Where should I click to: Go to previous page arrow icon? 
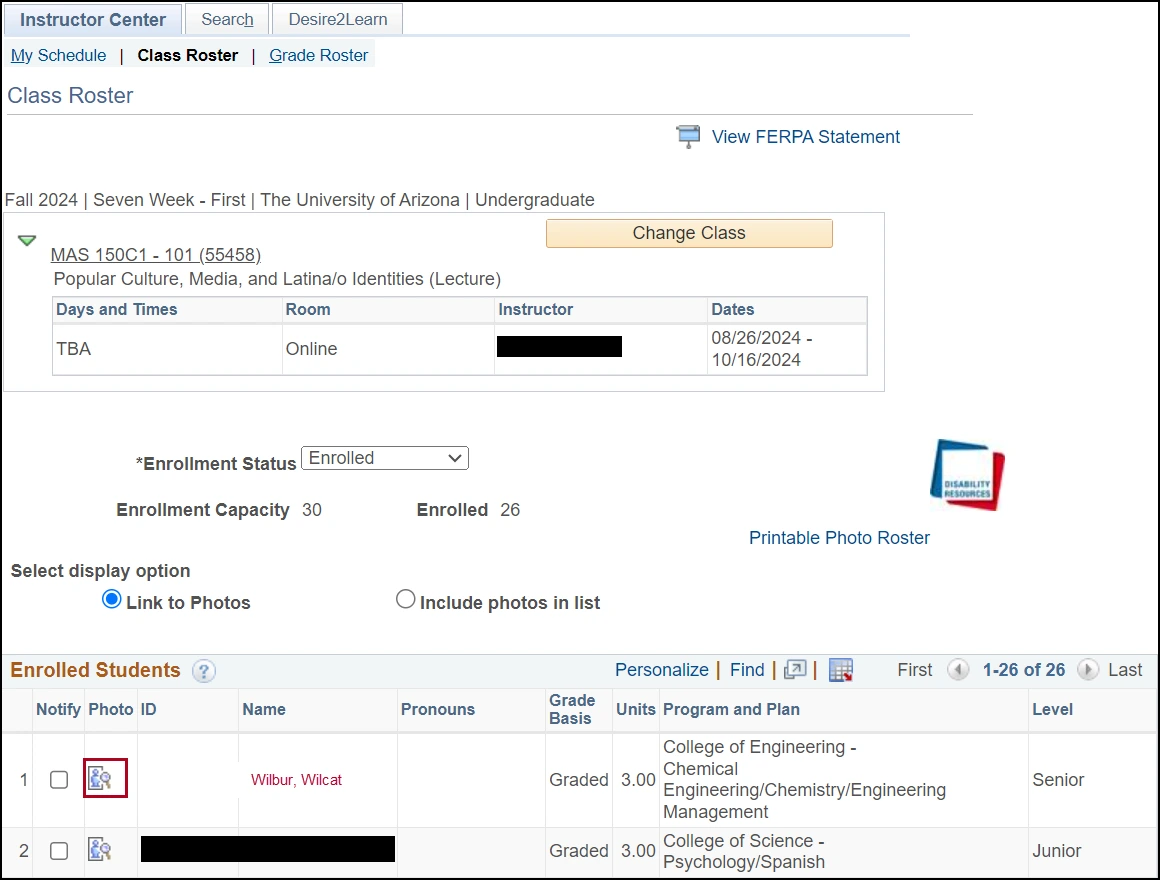958,670
